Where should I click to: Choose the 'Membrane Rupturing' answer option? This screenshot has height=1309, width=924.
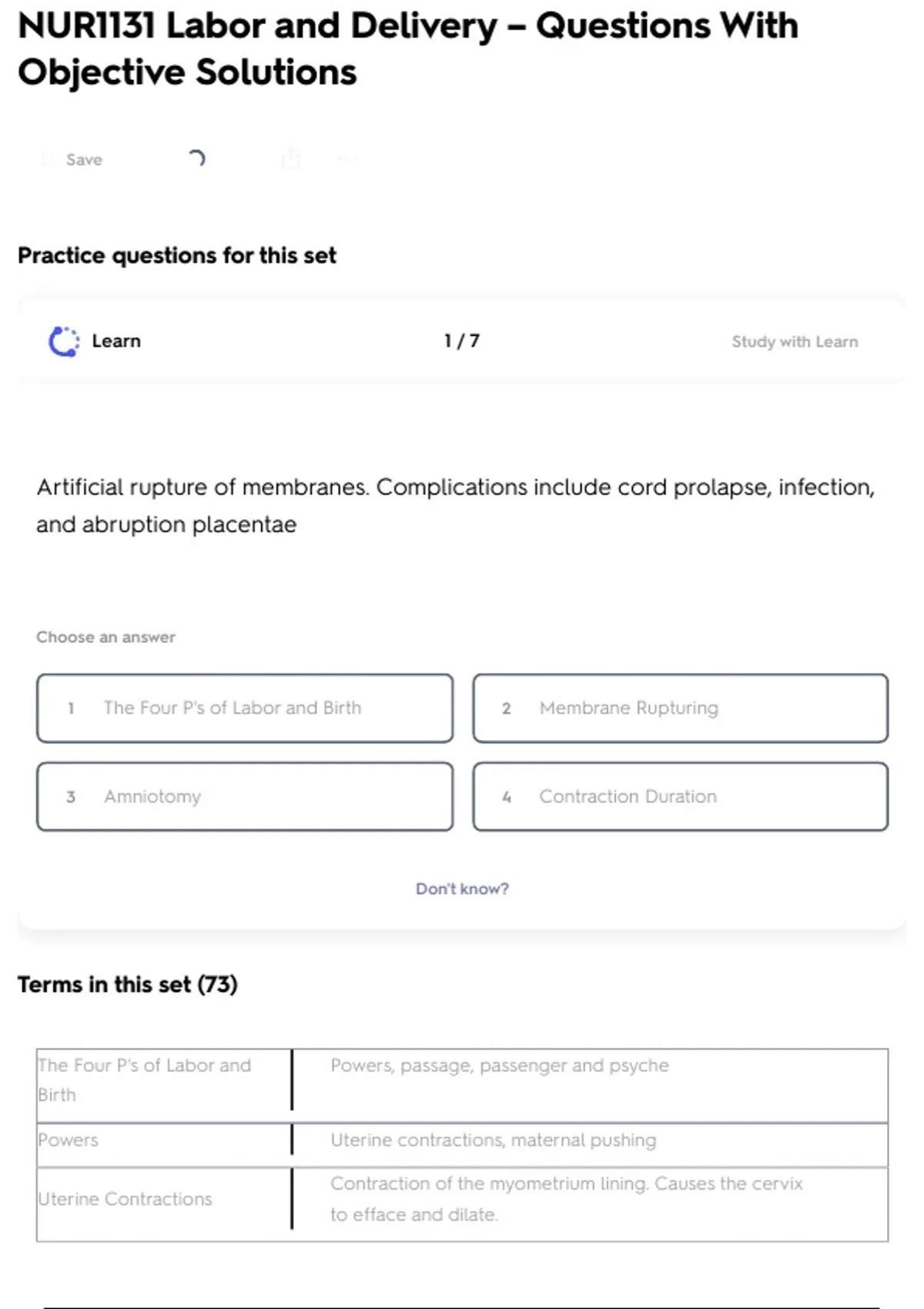680,708
